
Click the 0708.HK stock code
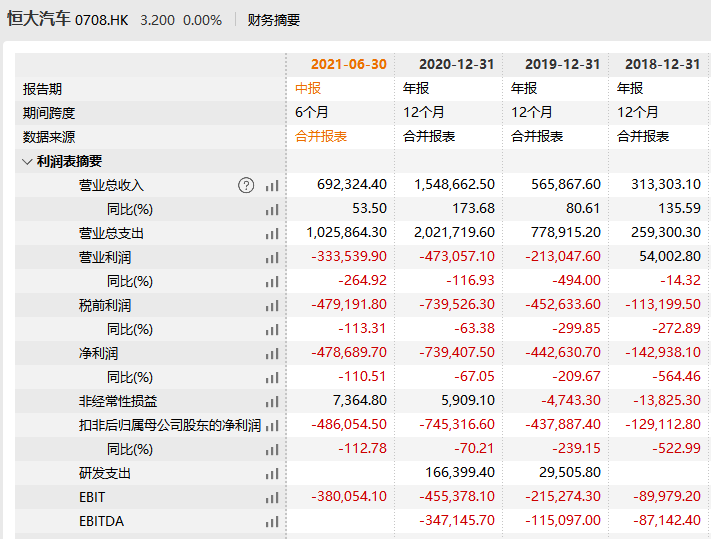(x=102, y=20)
